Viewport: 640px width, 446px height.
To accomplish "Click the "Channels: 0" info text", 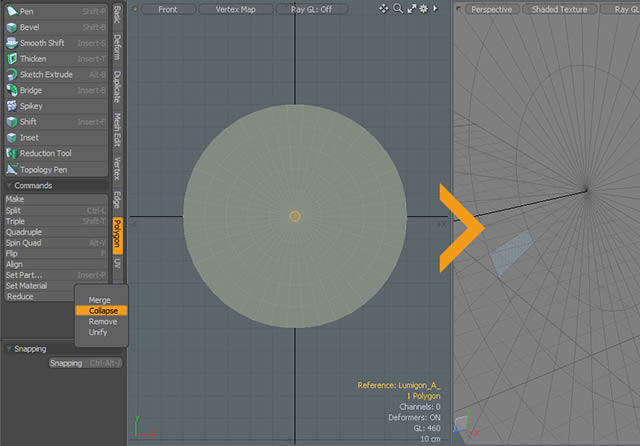I will [x=420, y=407].
